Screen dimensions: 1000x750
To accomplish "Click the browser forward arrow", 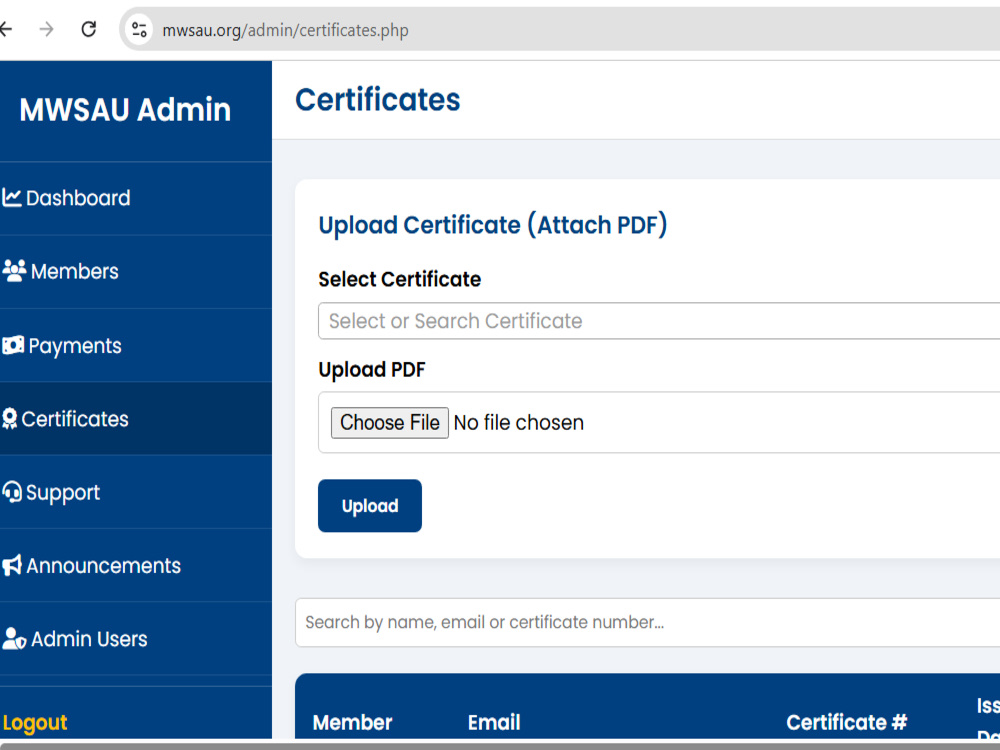I will [x=46, y=29].
